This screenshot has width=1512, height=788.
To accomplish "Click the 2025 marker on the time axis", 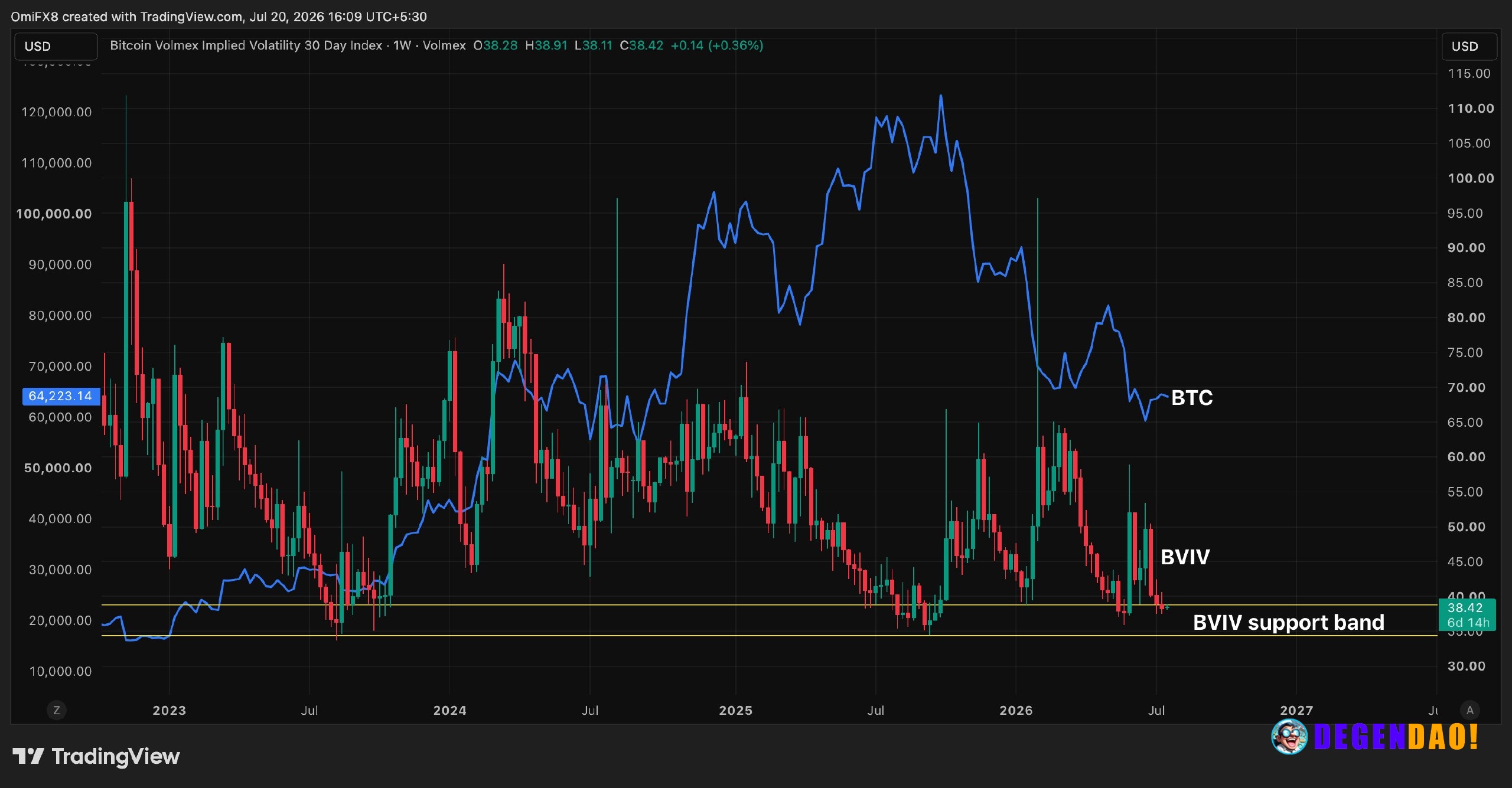I will pos(736,711).
